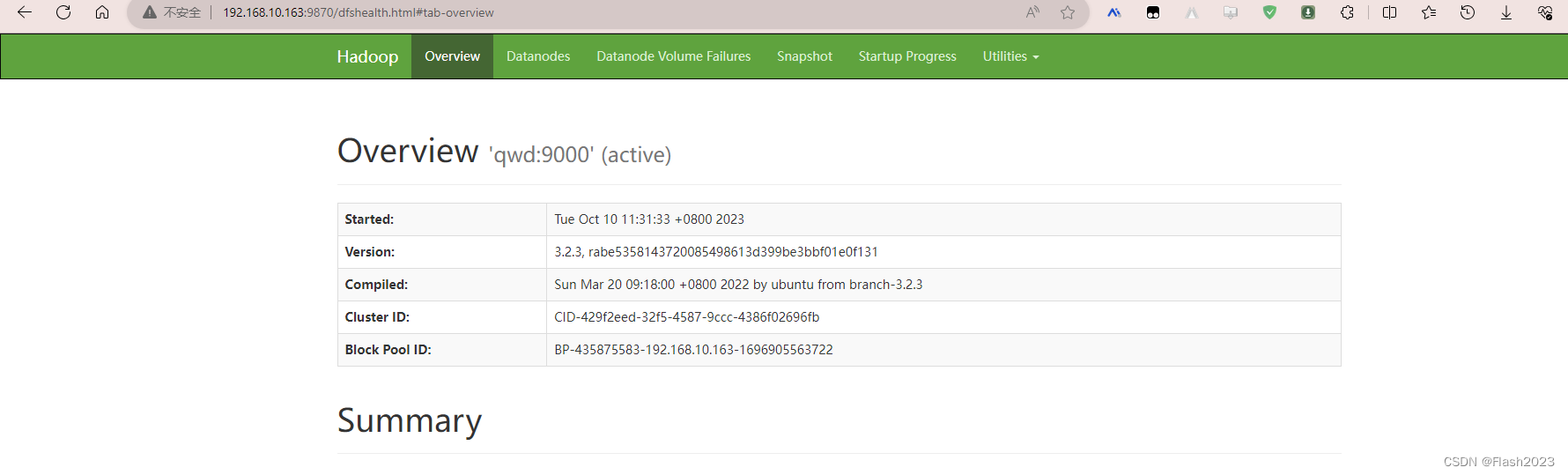The image size is (1568, 475).
Task: Open the green shield adblock extension
Action: (x=1269, y=12)
